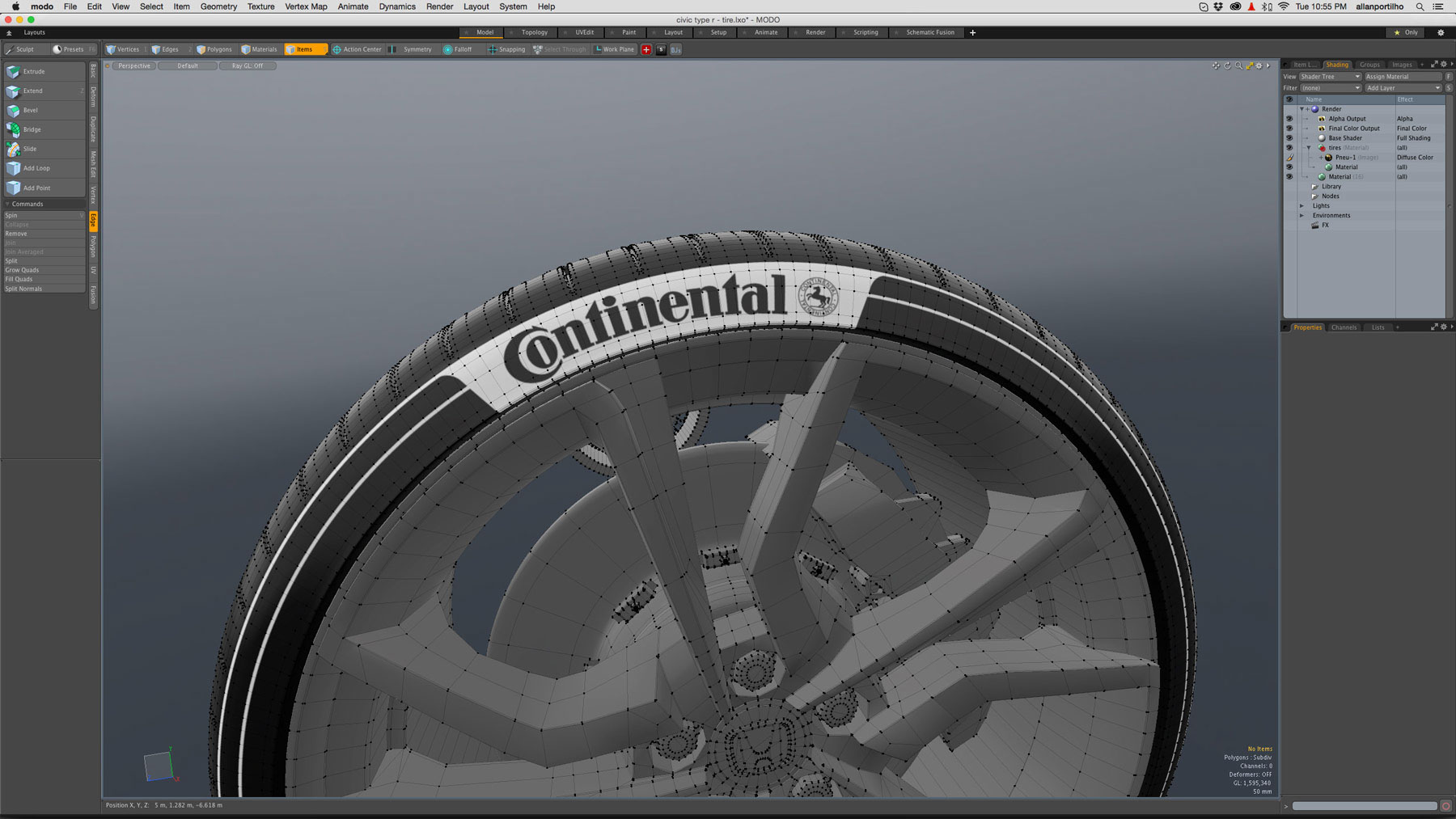Open the Geometry menu
1456x819 pixels.
[x=217, y=6]
